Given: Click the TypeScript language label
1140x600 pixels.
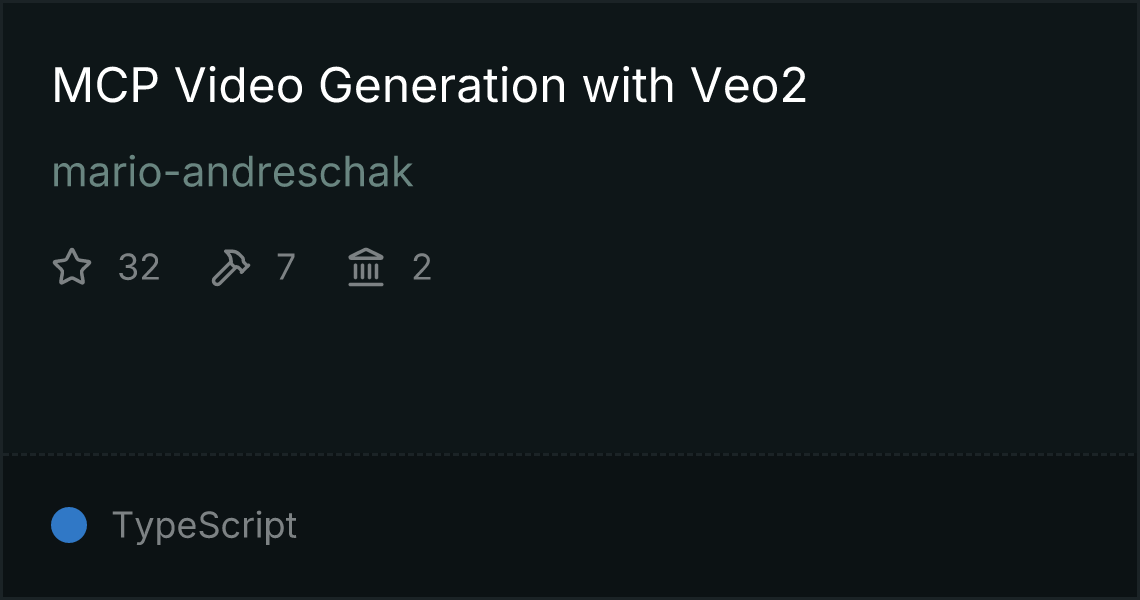Looking at the screenshot, I should tap(204, 525).
